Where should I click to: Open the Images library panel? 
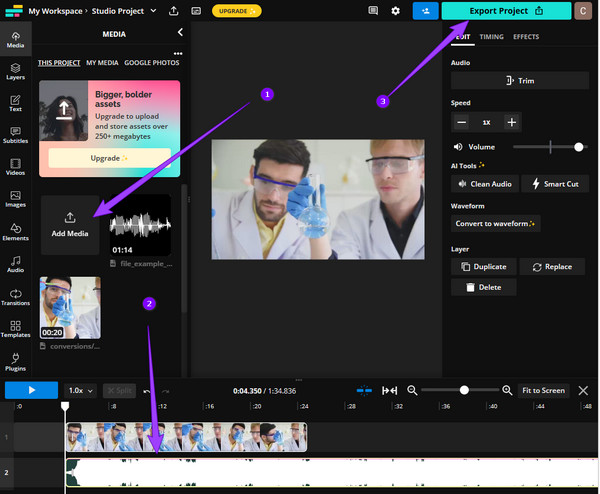(15, 199)
